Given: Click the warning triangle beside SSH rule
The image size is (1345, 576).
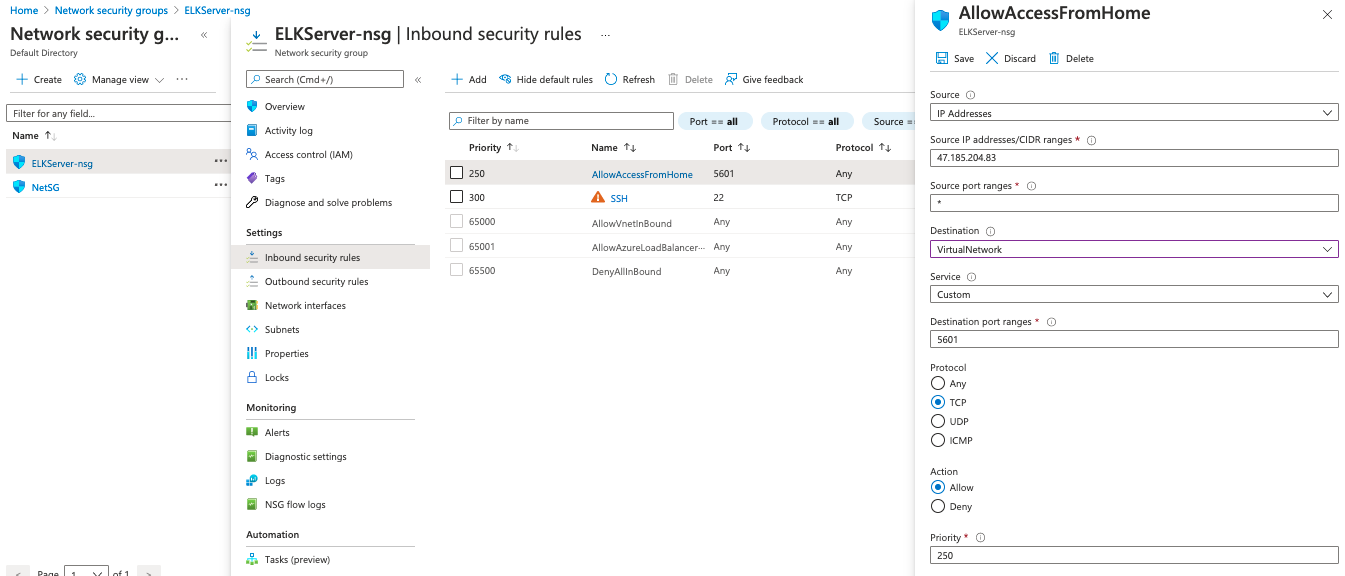Looking at the screenshot, I should click(x=599, y=198).
